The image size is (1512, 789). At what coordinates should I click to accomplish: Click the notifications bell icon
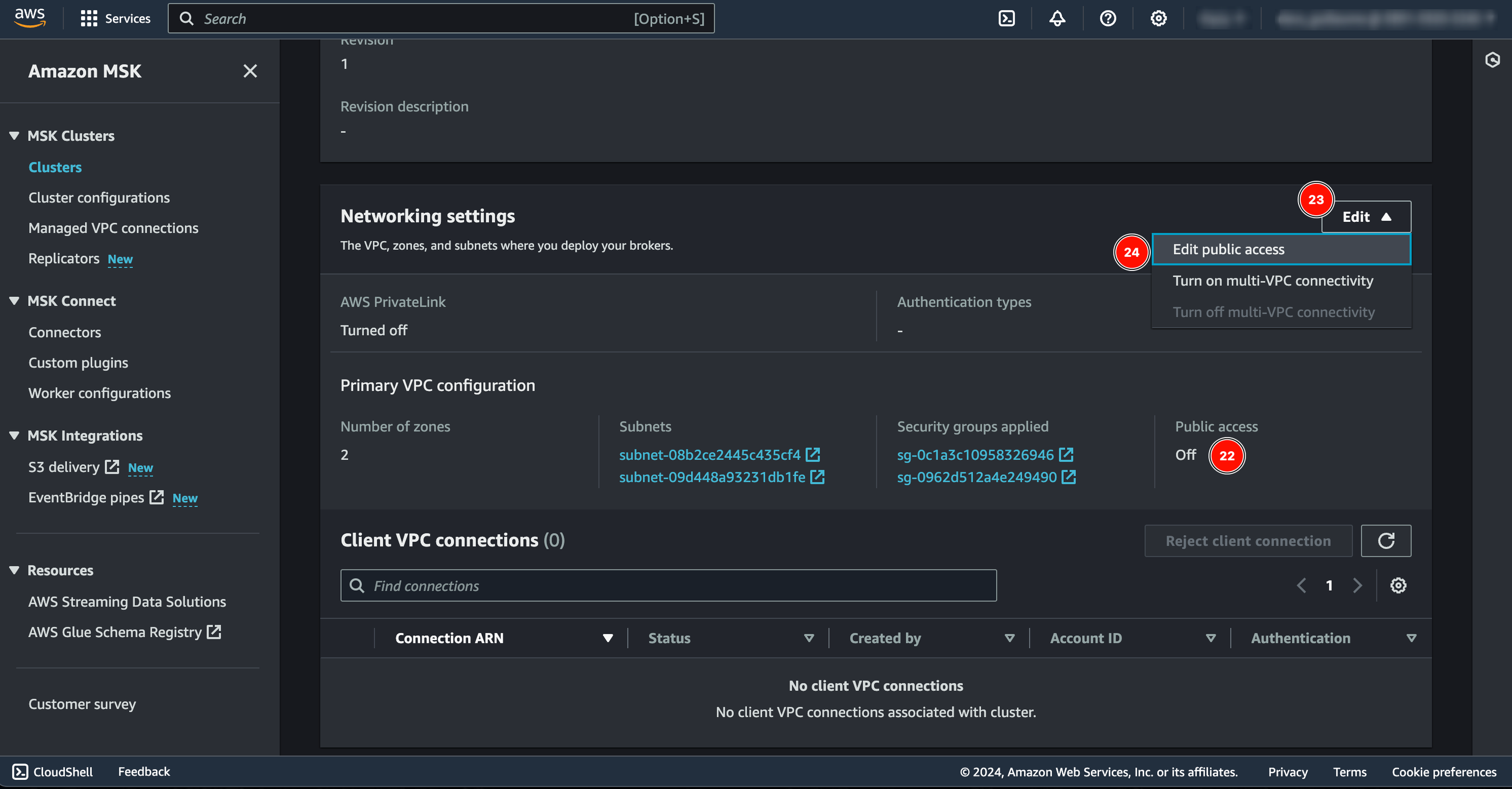(x=1057, y=18)
